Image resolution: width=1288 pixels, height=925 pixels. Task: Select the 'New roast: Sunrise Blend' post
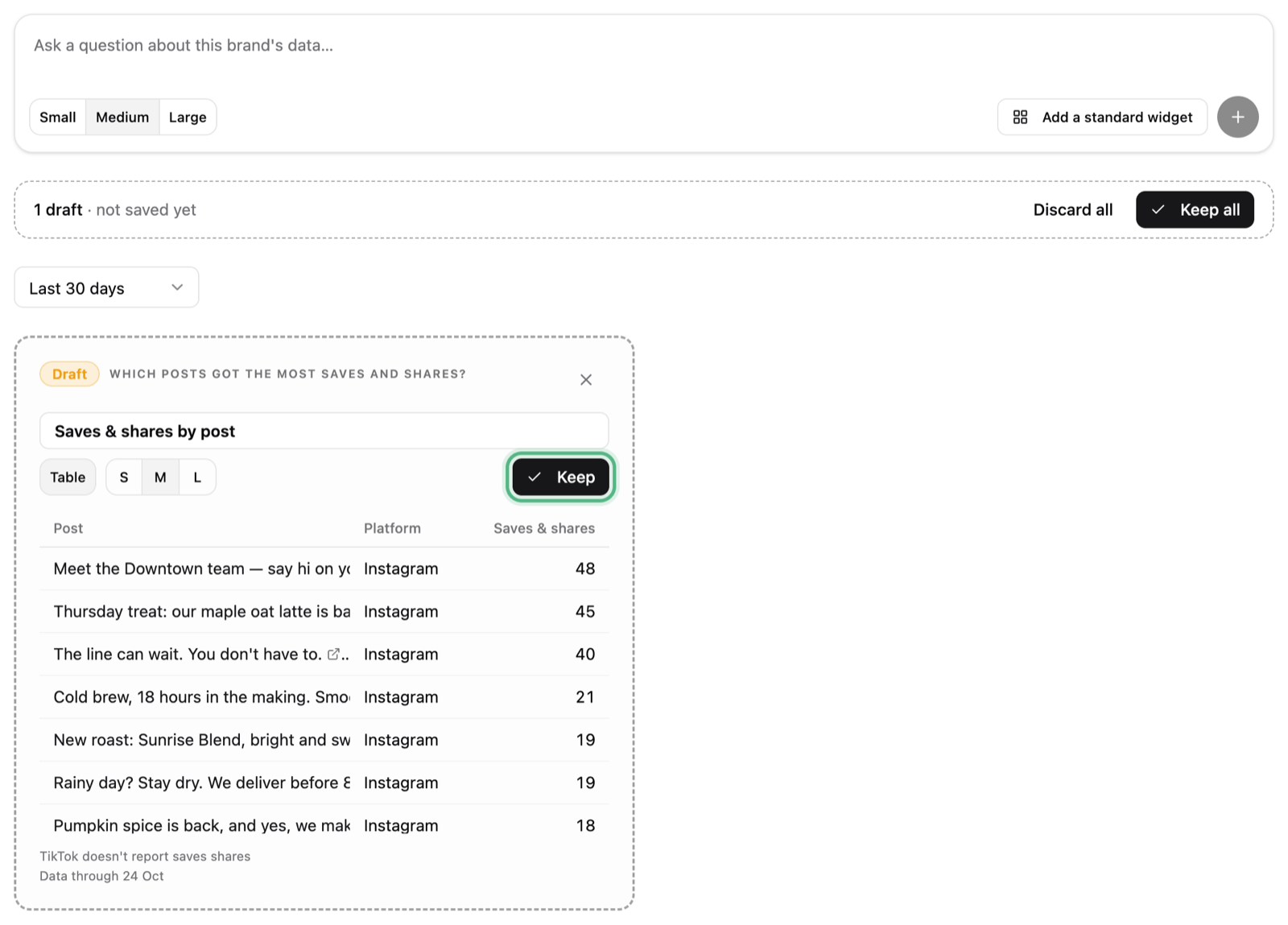pyautogui.click(x=202, y=739)
